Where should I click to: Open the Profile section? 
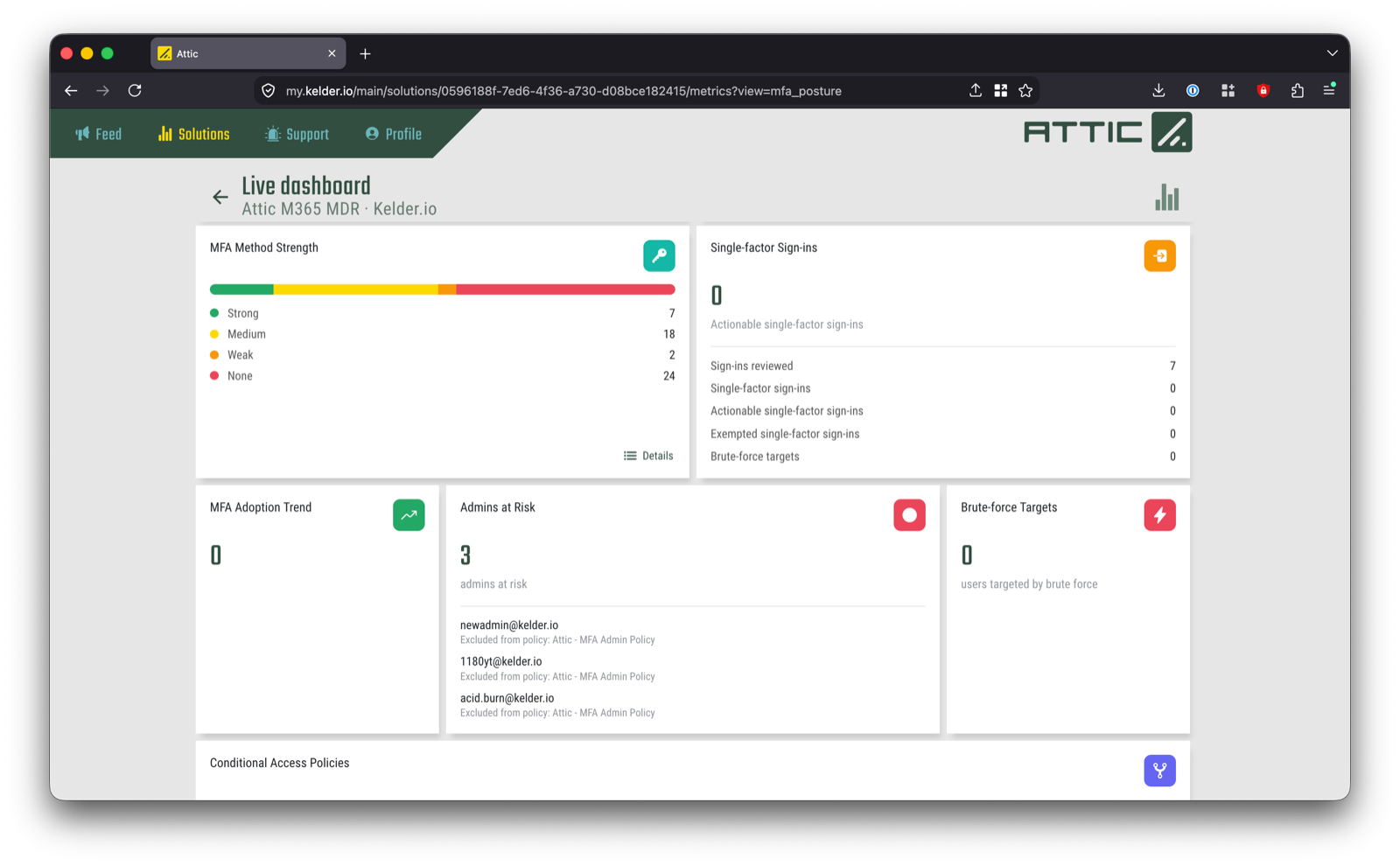point(394,134)
